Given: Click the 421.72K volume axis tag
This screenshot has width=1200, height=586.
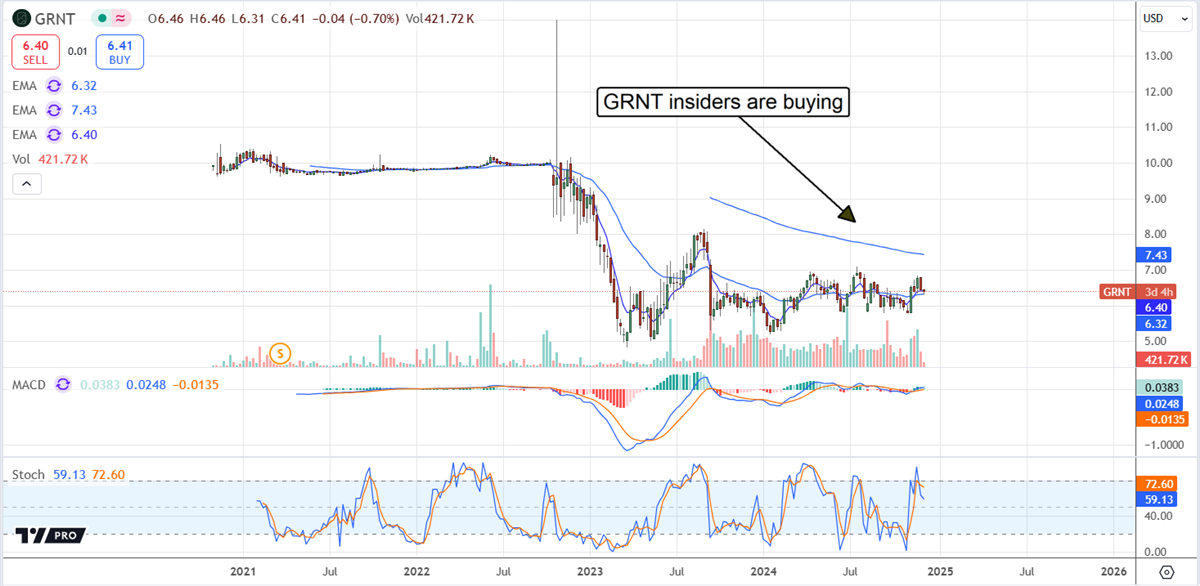Looking at the screenshot, I should [1162, 358].
